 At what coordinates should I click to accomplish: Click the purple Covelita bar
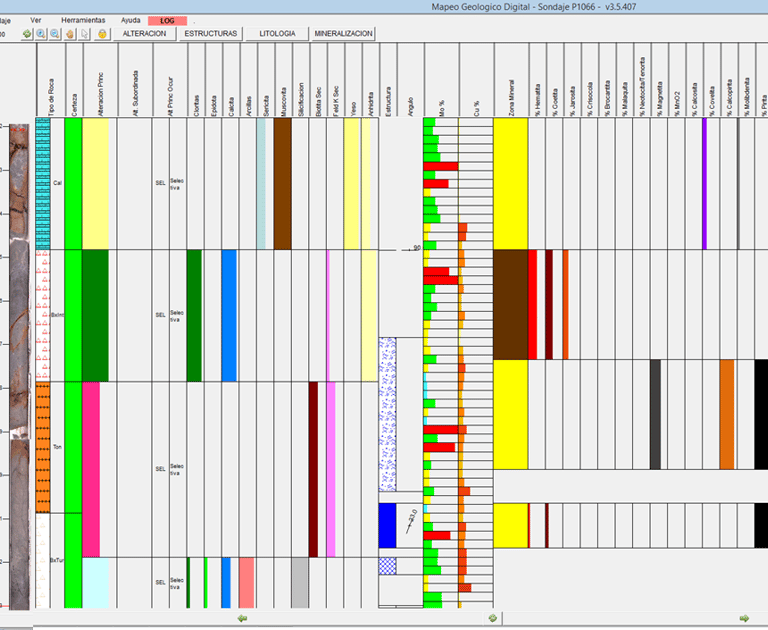[704, 184]
